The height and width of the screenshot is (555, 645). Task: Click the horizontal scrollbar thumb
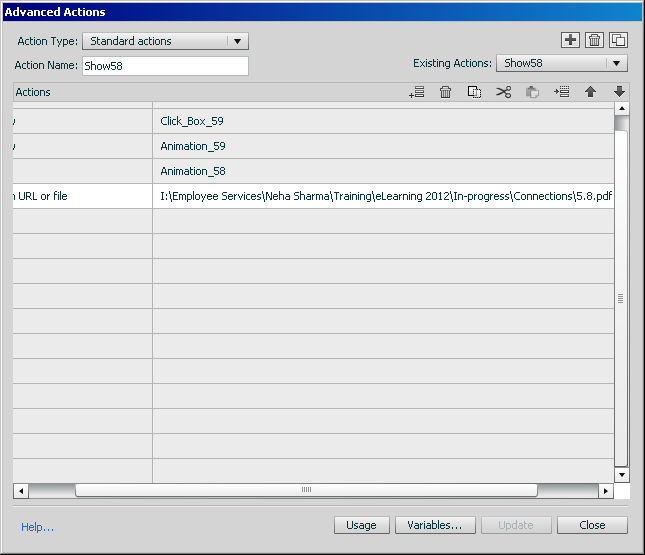point(306,490)
